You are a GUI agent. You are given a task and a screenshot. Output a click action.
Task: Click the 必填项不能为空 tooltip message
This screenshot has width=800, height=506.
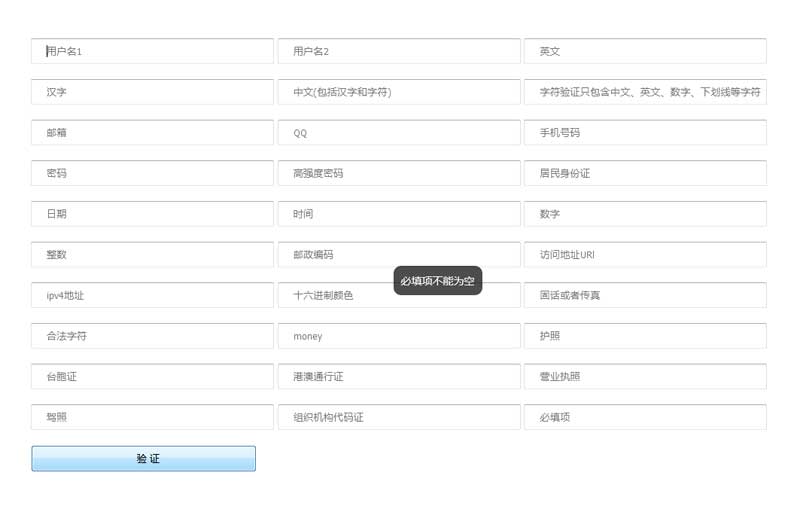(438, 281)
